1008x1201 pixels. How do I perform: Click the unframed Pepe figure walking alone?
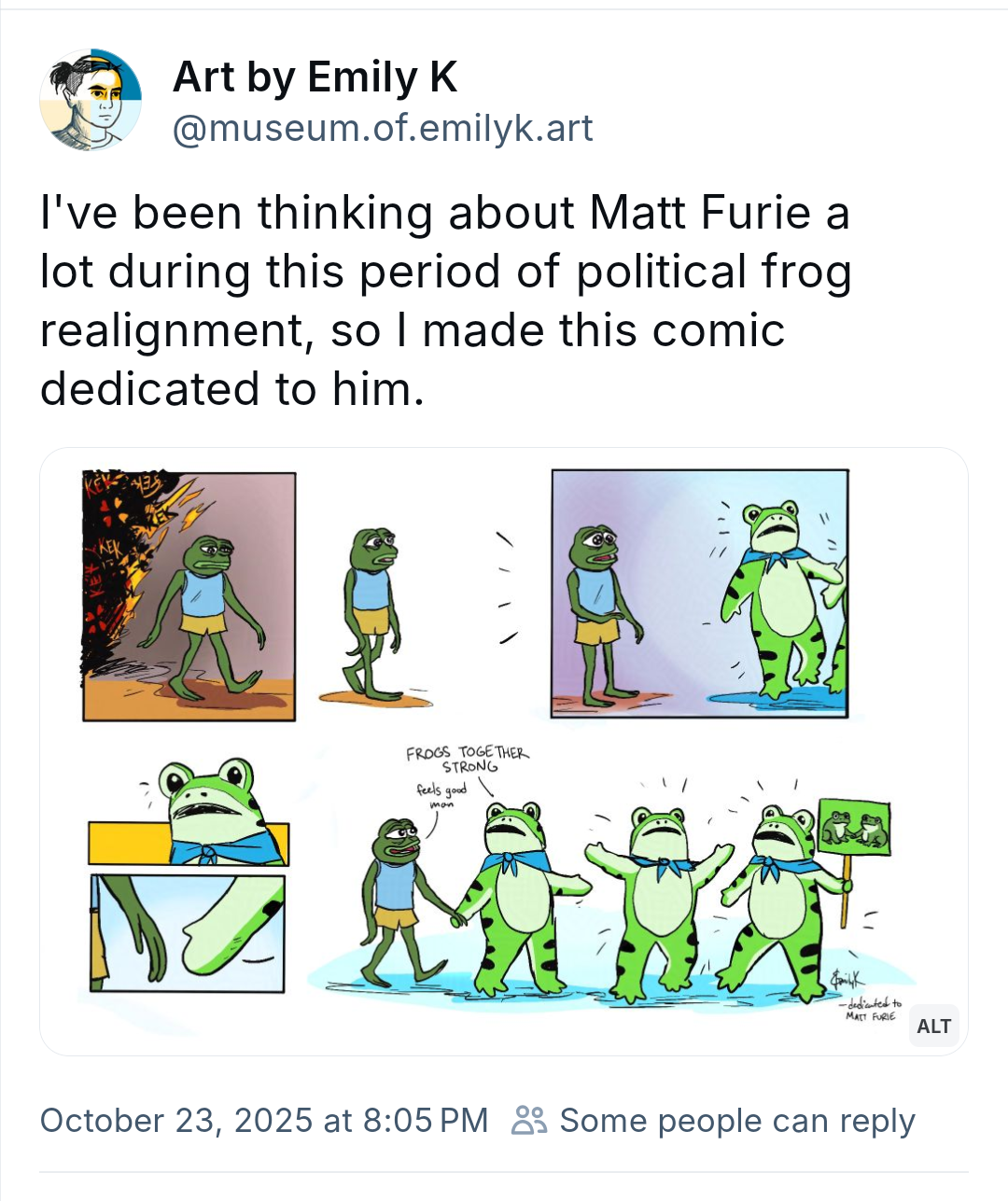click(x=373, y=611)
